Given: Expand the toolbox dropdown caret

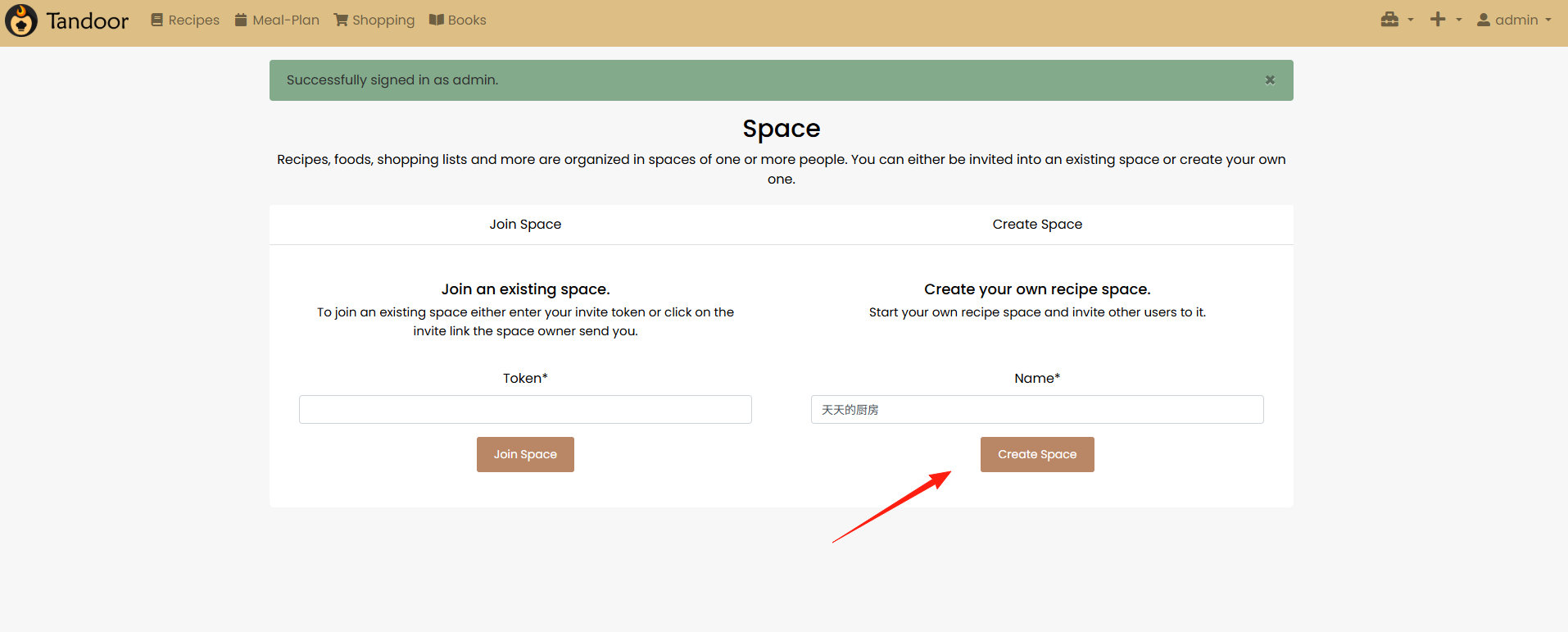Looking at the screenshot, I should tap(1411, 20).
